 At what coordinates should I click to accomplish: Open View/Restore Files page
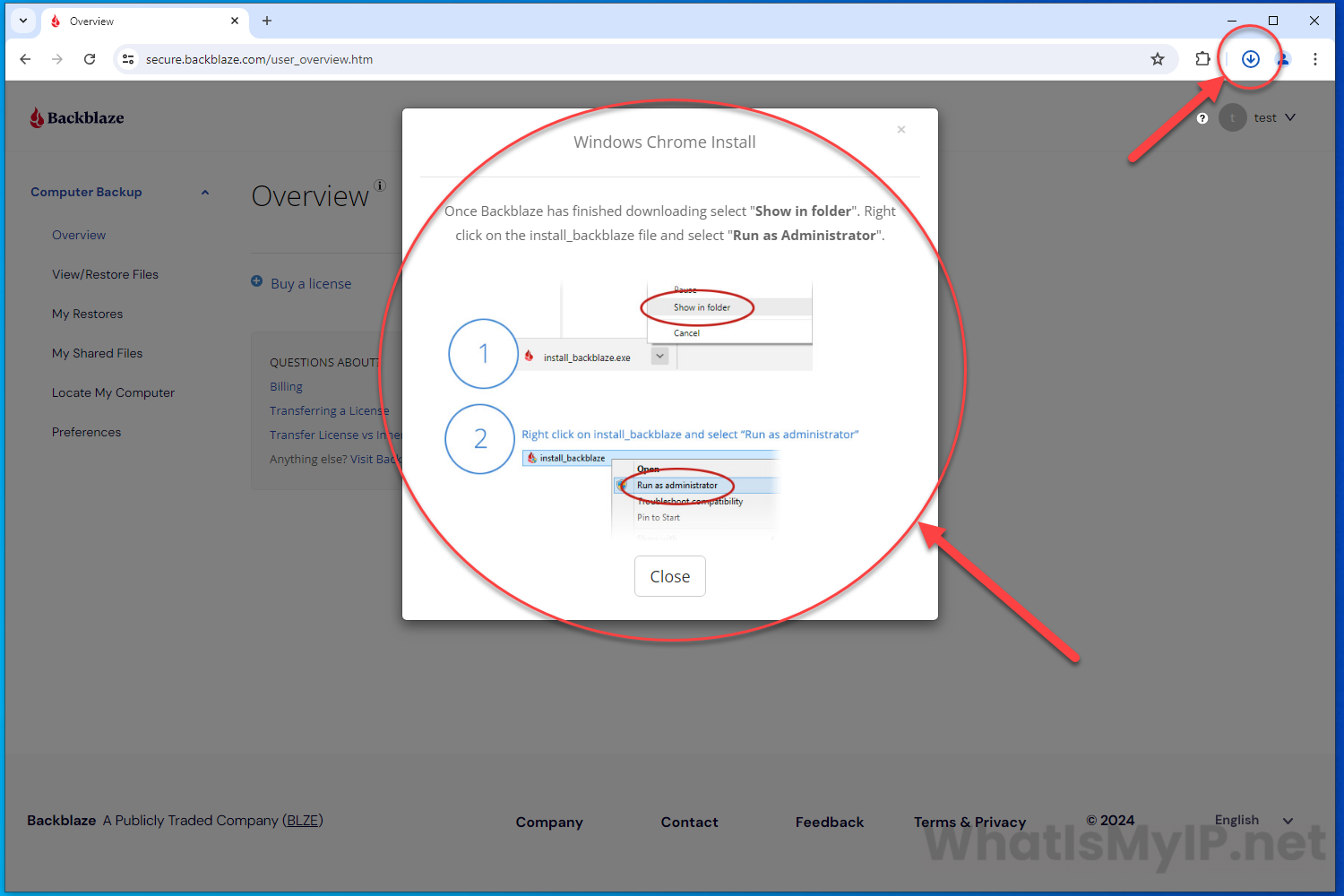pyautogui.click(x=105, y=274)
